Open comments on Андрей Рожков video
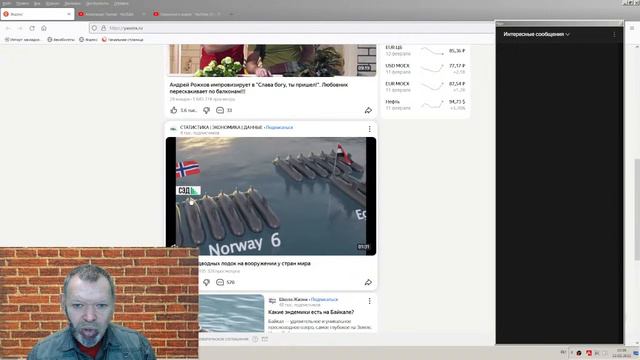The width and height of the screenshot is (640, 360). point(224,110)
